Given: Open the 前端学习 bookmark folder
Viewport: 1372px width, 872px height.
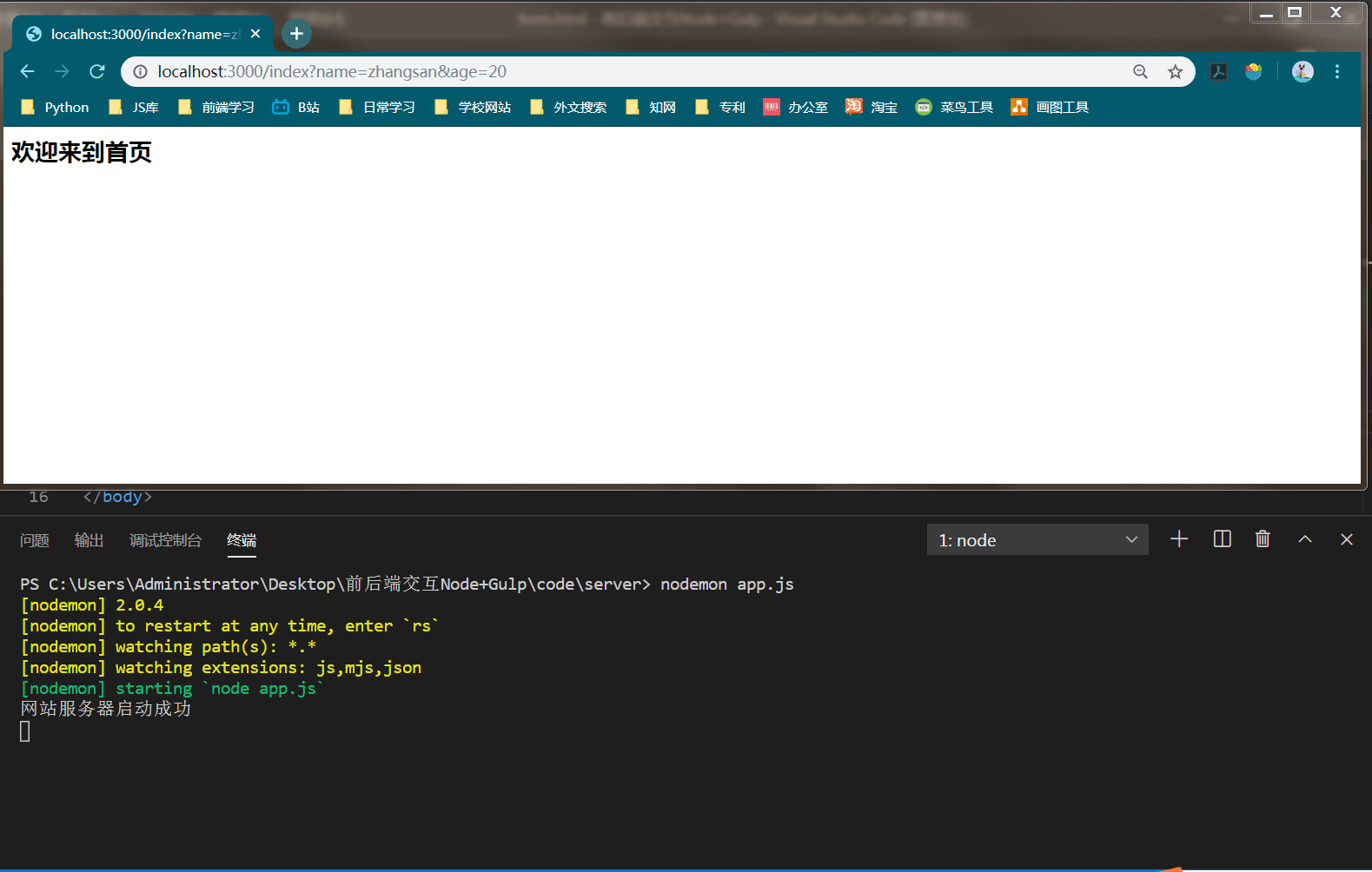Looking at the screenshot, I should (216, 107).
